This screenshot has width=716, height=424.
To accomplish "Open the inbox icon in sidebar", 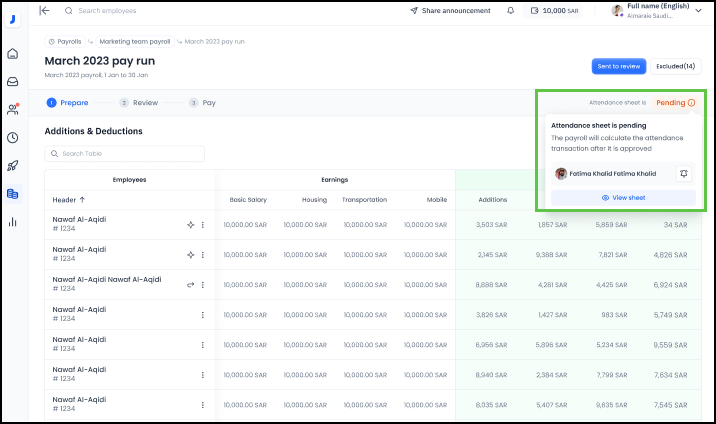I will [x=13, y=82].
